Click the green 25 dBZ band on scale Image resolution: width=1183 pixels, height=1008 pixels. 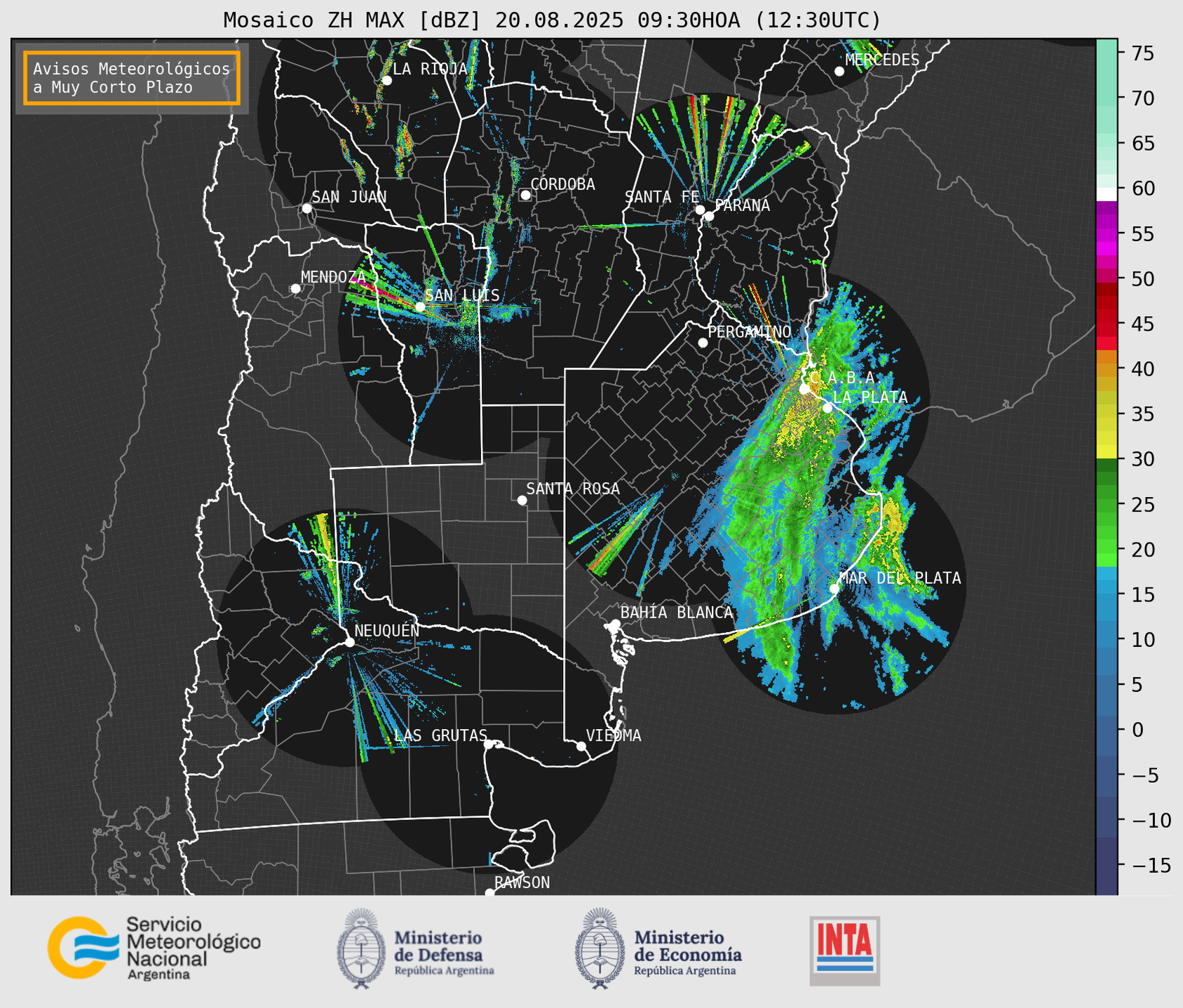(1107, 505)
